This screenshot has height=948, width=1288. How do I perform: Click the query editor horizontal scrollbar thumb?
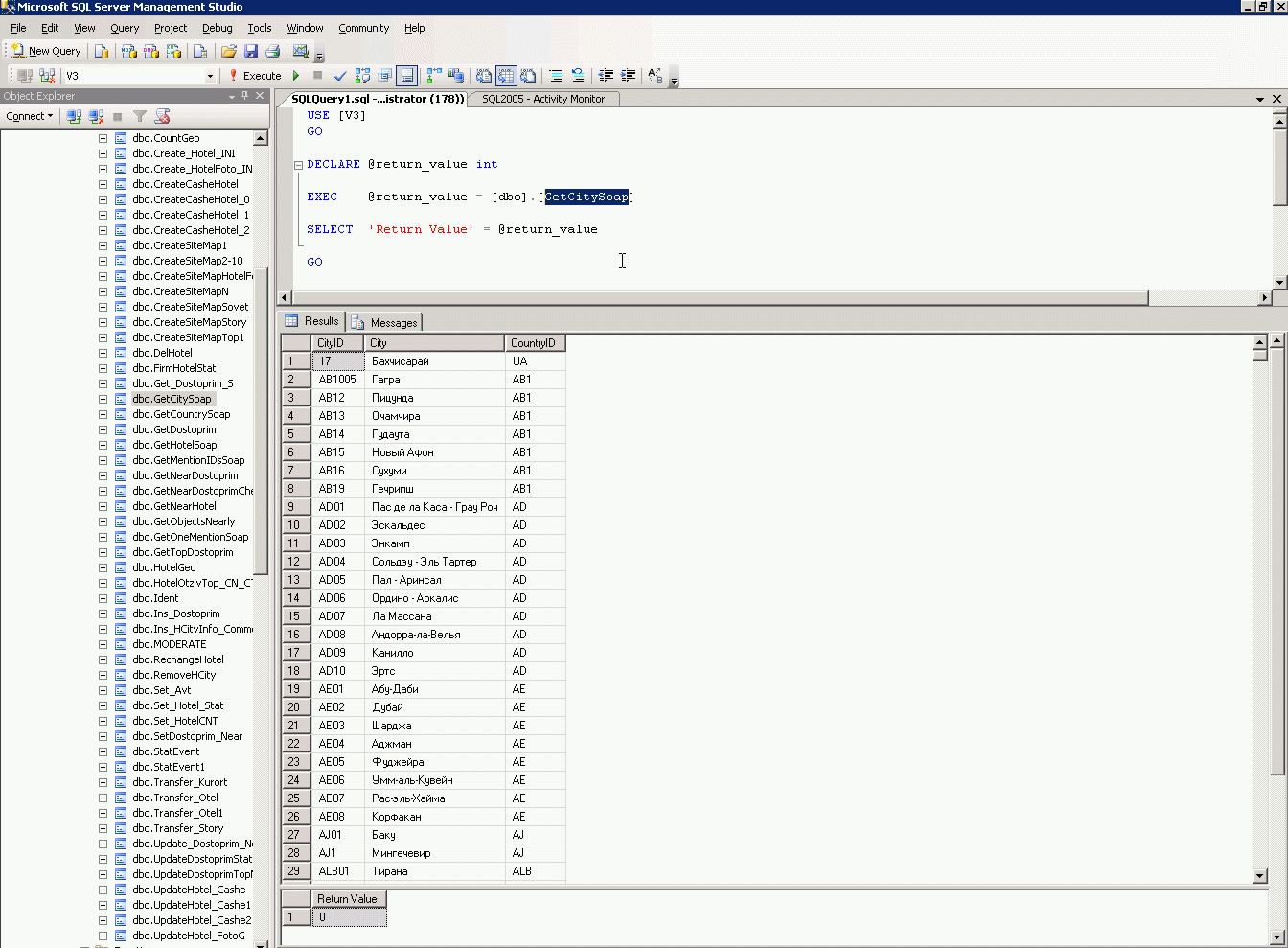720,298
